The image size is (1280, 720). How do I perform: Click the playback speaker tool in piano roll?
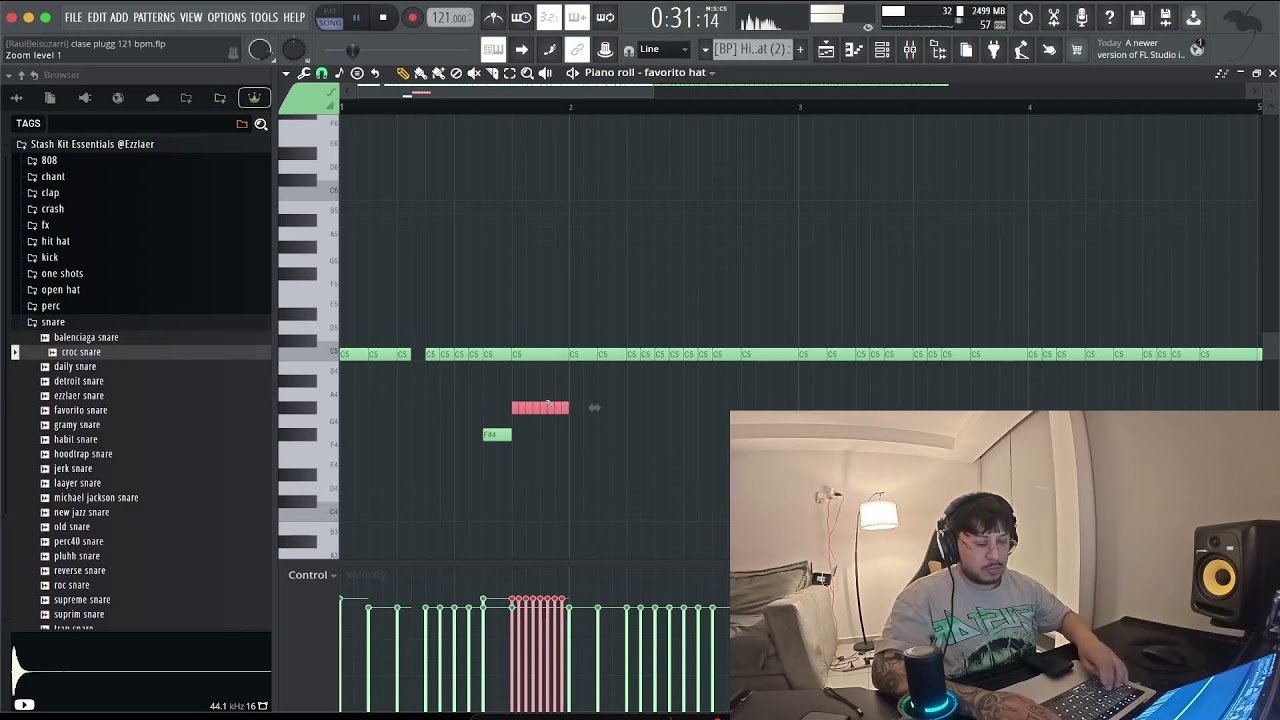545,73
